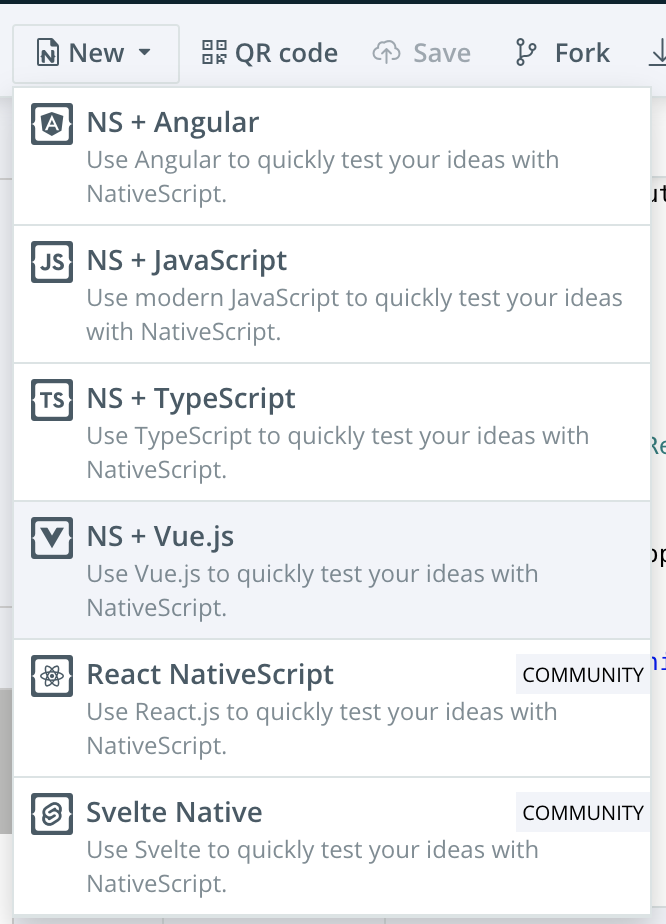Click the JS template icon

(52, 262)
